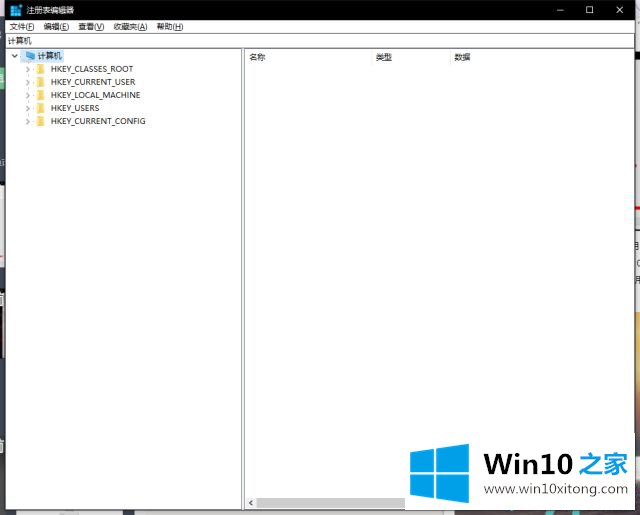This screenshot has width=640, height=515.
Task: Select HKEY_CLASSES_ROOT label in tree
Action: point(92,69)
